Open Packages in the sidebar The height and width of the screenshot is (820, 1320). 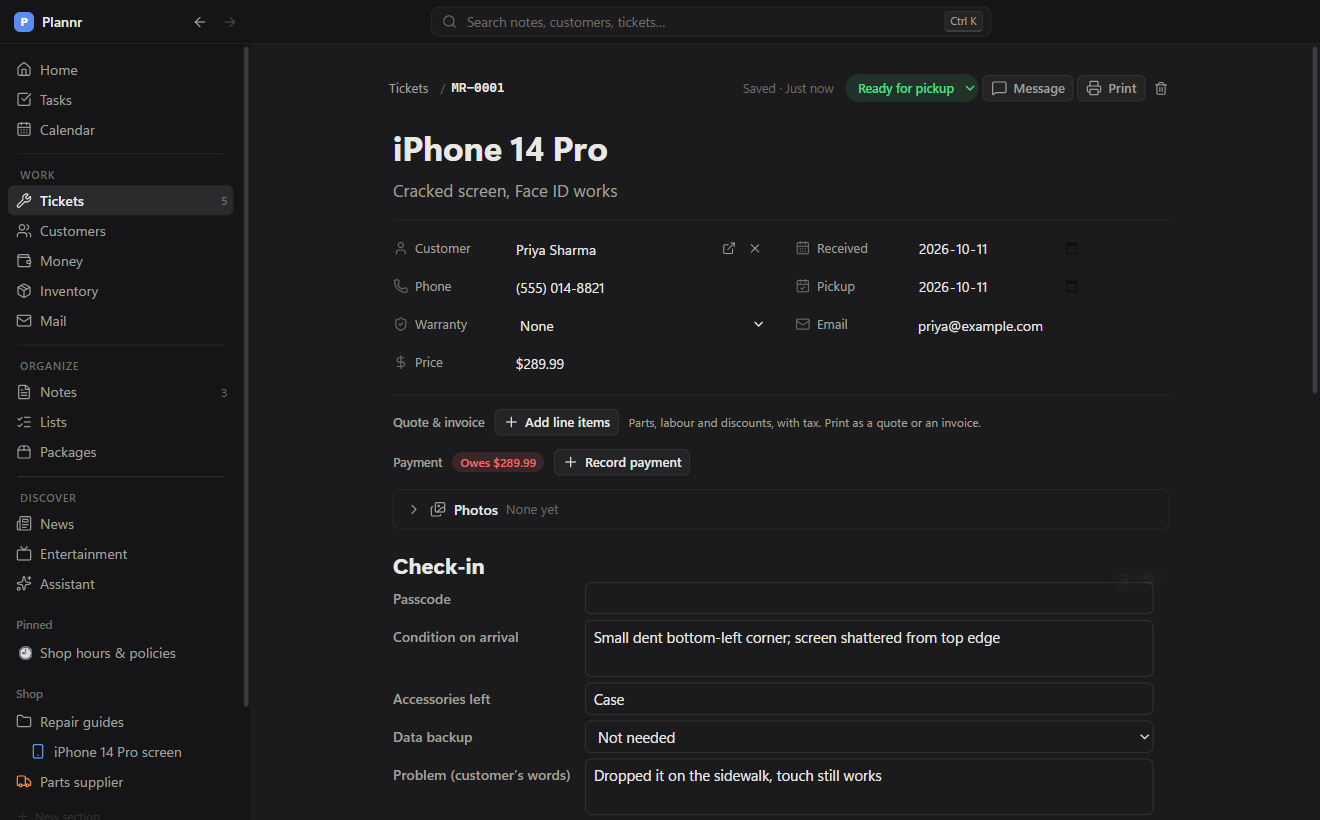(121, 452)
